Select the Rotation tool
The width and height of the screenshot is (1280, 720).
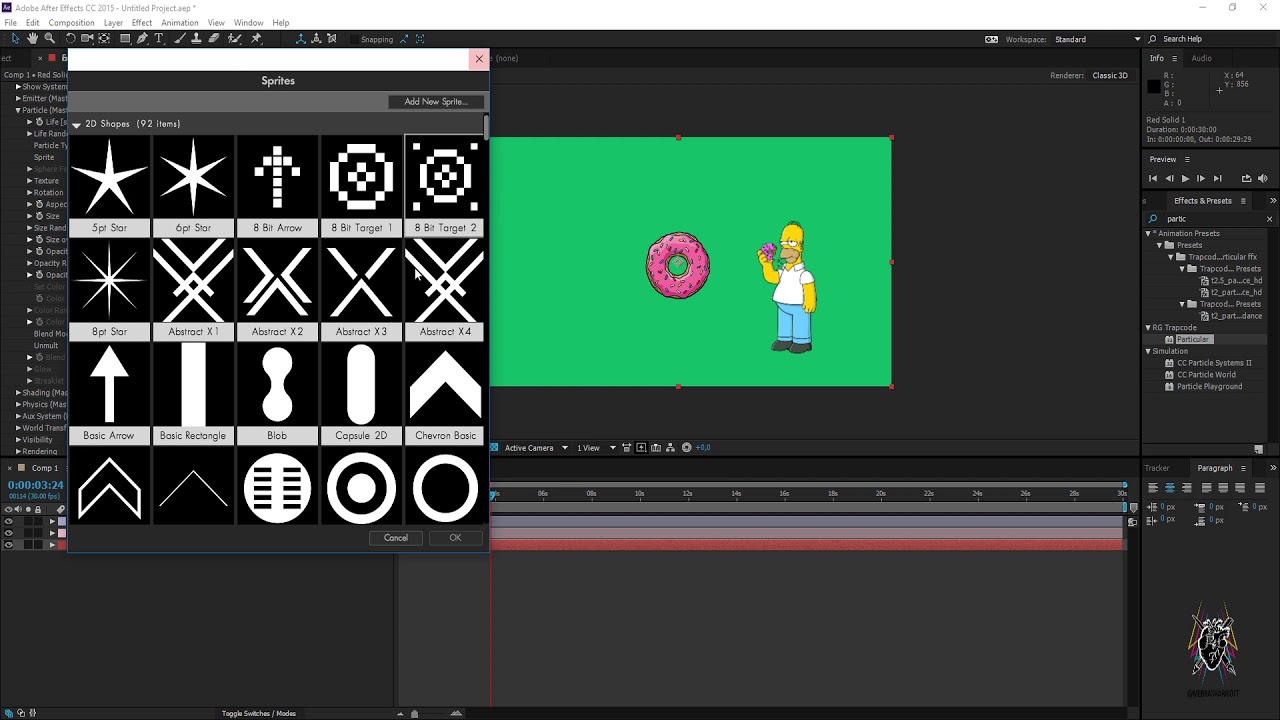coord(70,39)
